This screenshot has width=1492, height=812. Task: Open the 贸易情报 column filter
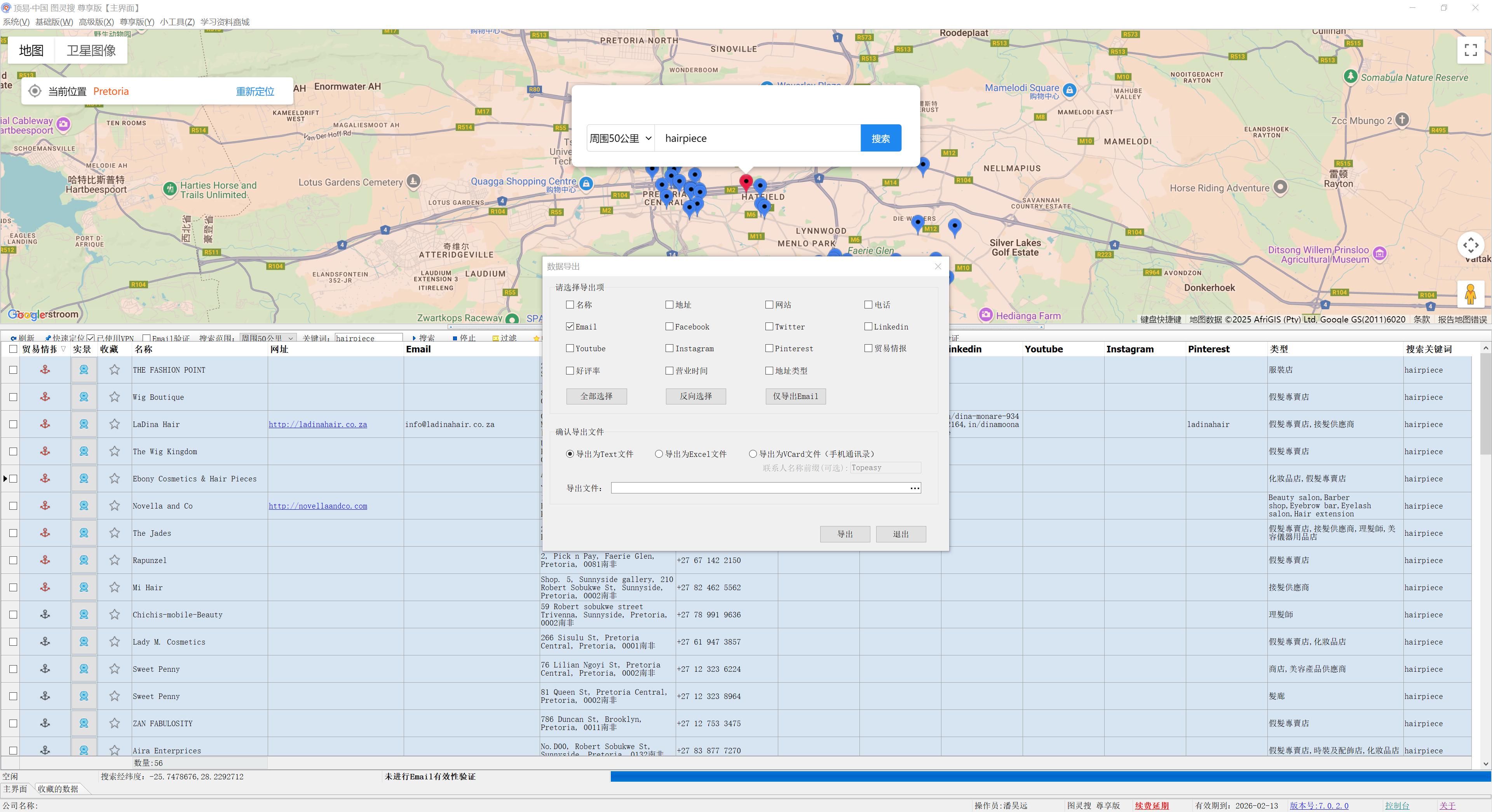[x=64, y=348]
